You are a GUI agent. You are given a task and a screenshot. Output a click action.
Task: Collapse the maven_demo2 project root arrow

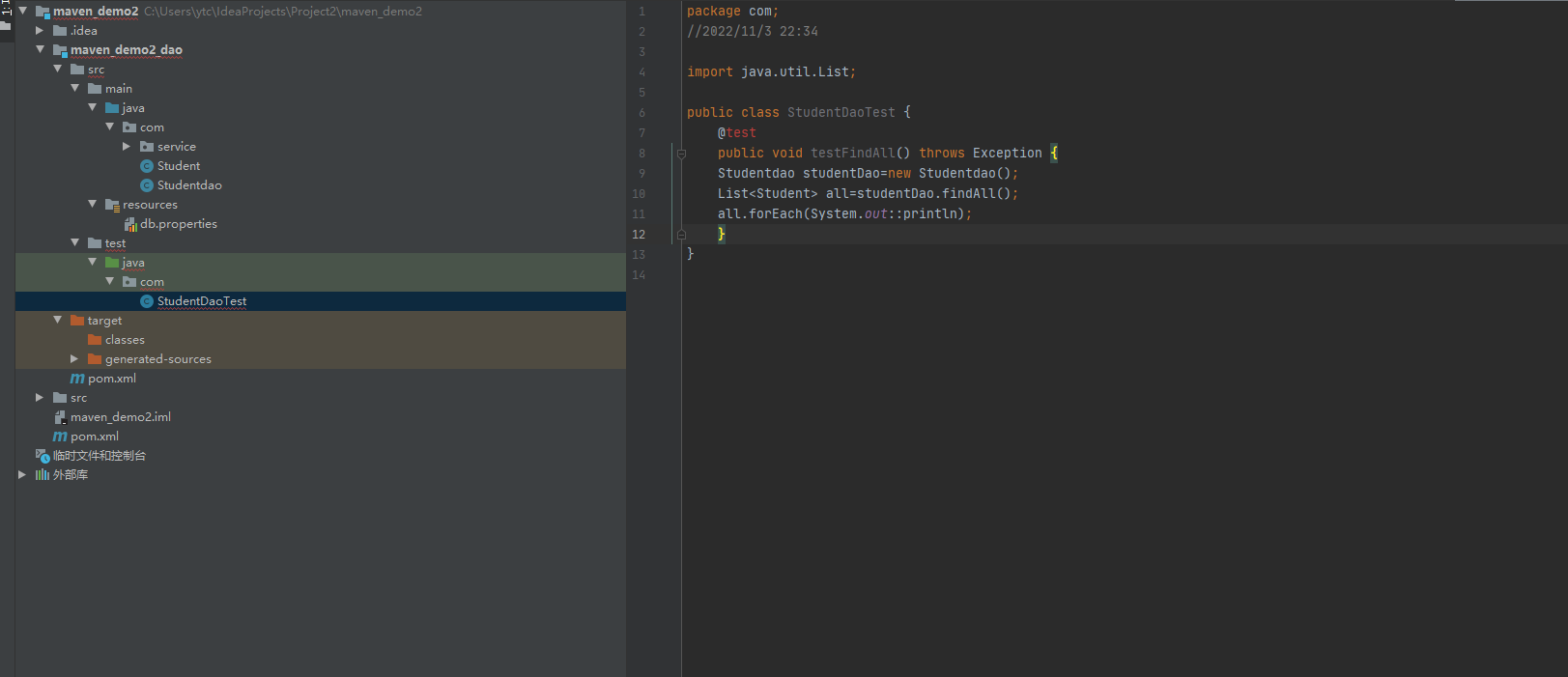tap(22, 11)
